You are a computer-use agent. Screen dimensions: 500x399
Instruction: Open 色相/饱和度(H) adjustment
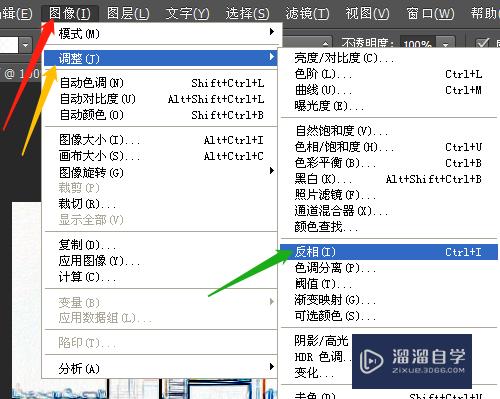[389, 147]
